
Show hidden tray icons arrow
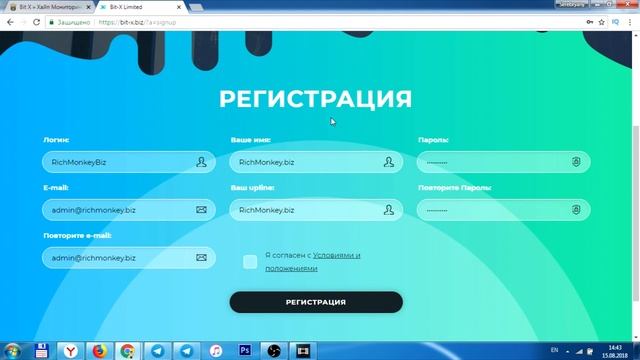567,351
